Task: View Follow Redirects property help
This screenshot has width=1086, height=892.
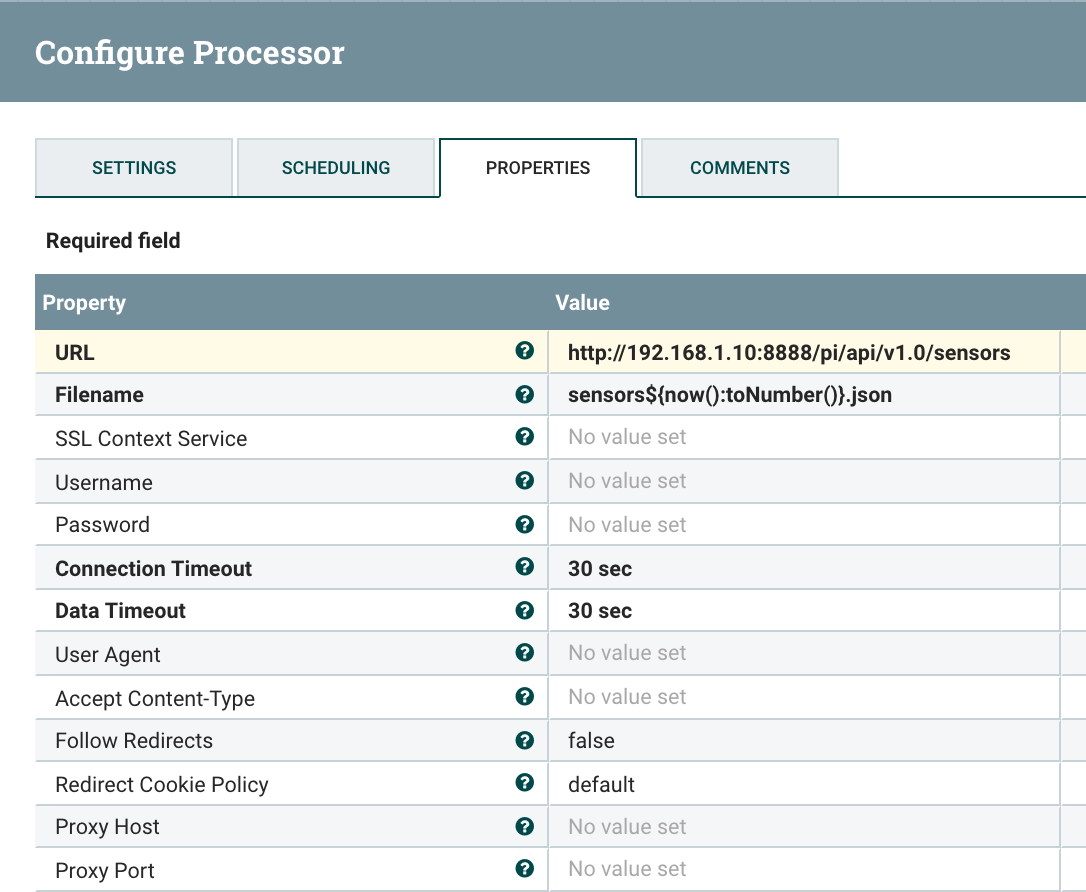Action: pyautogui.click(x=524, y=740)
